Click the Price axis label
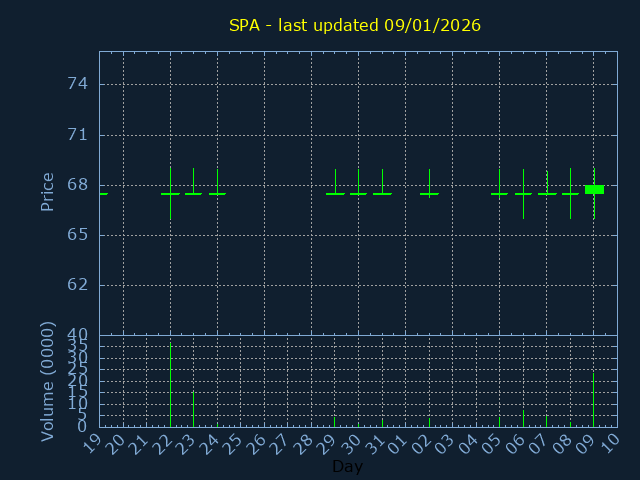Image resolution: width=640 pixels, height=480 pixels. click(47, 191)
